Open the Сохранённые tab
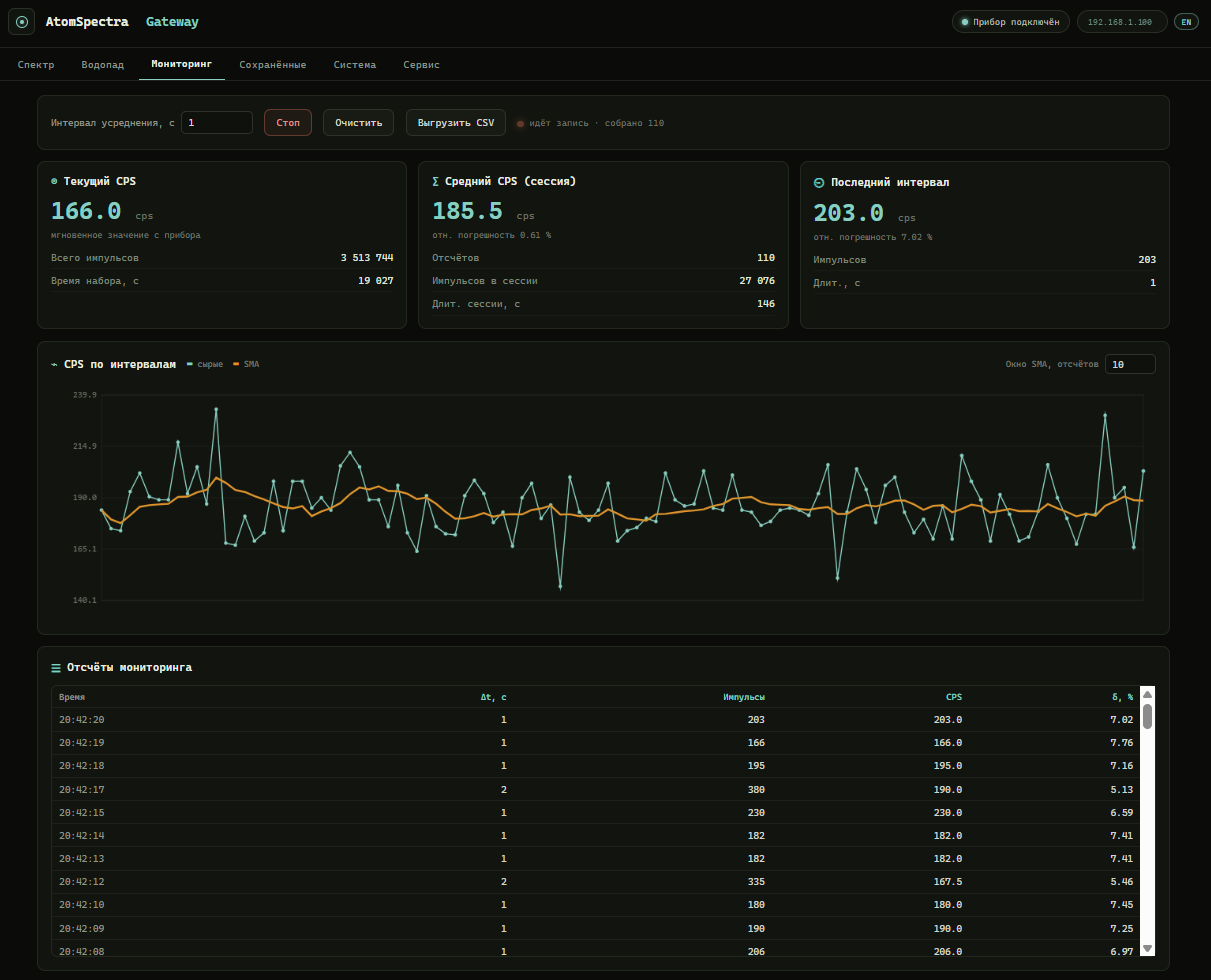Image resolution: width=1211 pixels, height=980 pixels. point(273,64)
